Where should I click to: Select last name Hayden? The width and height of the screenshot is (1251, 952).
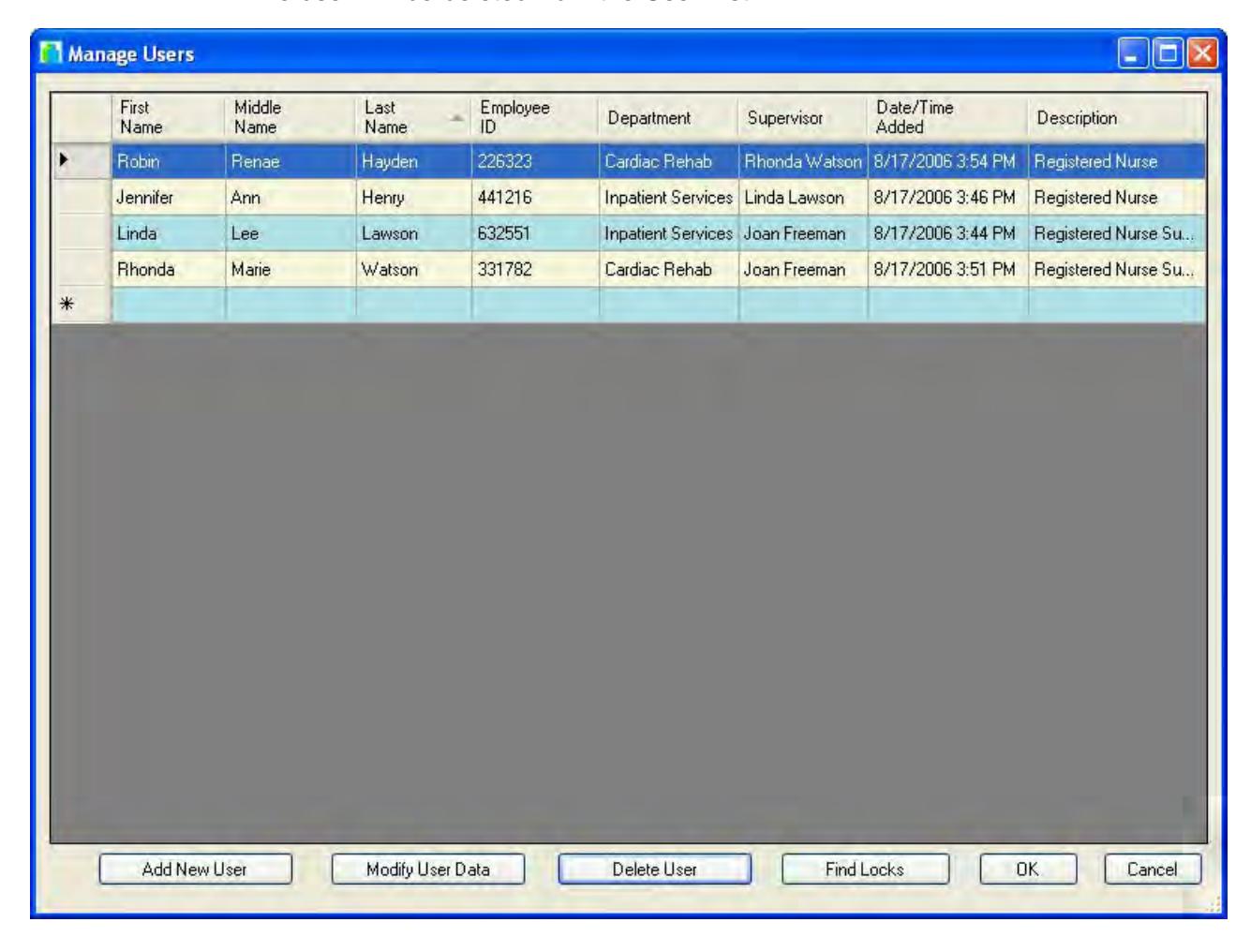click(x=414, y=161)
